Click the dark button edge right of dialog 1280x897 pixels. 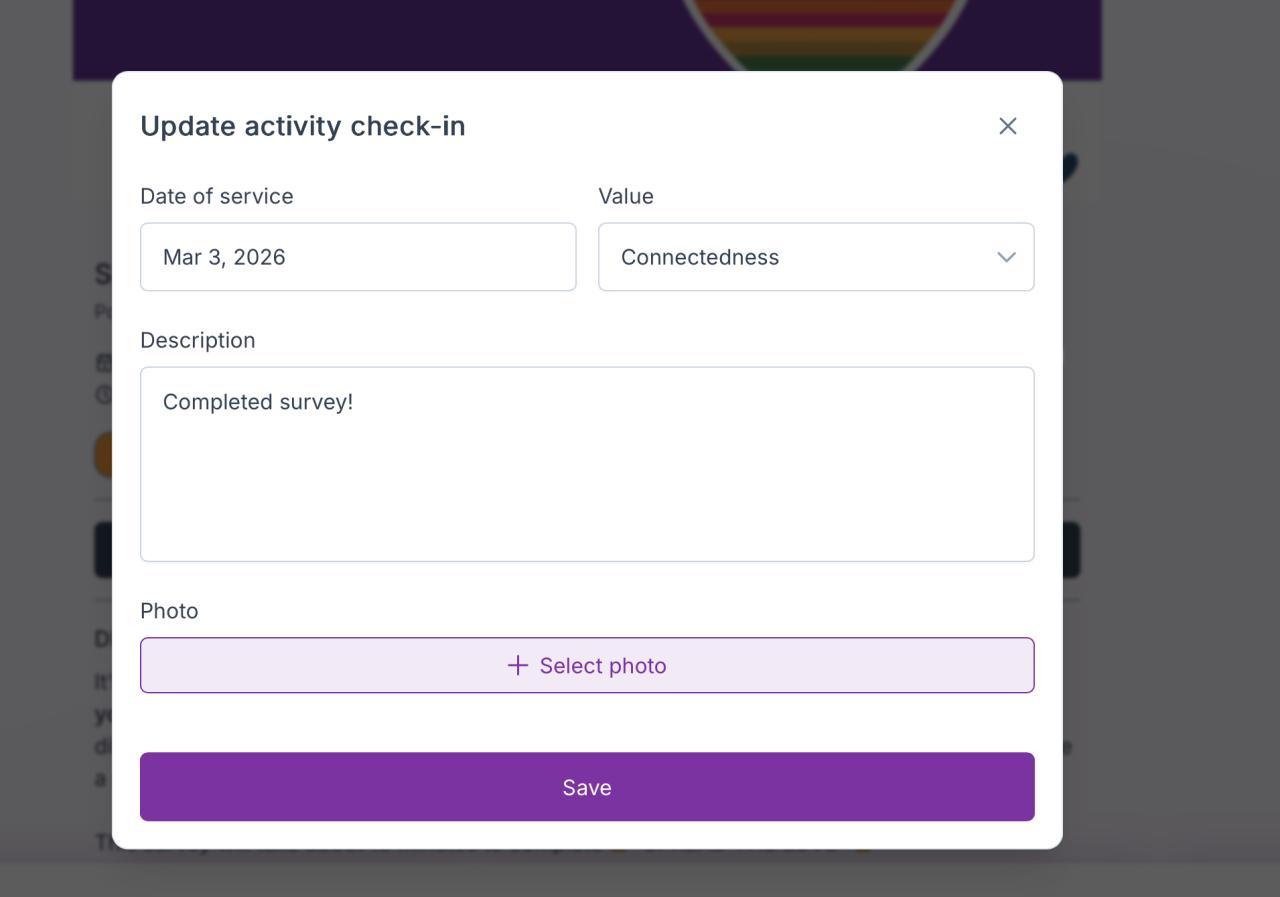pyautogui.click(x=1071, y=549)
